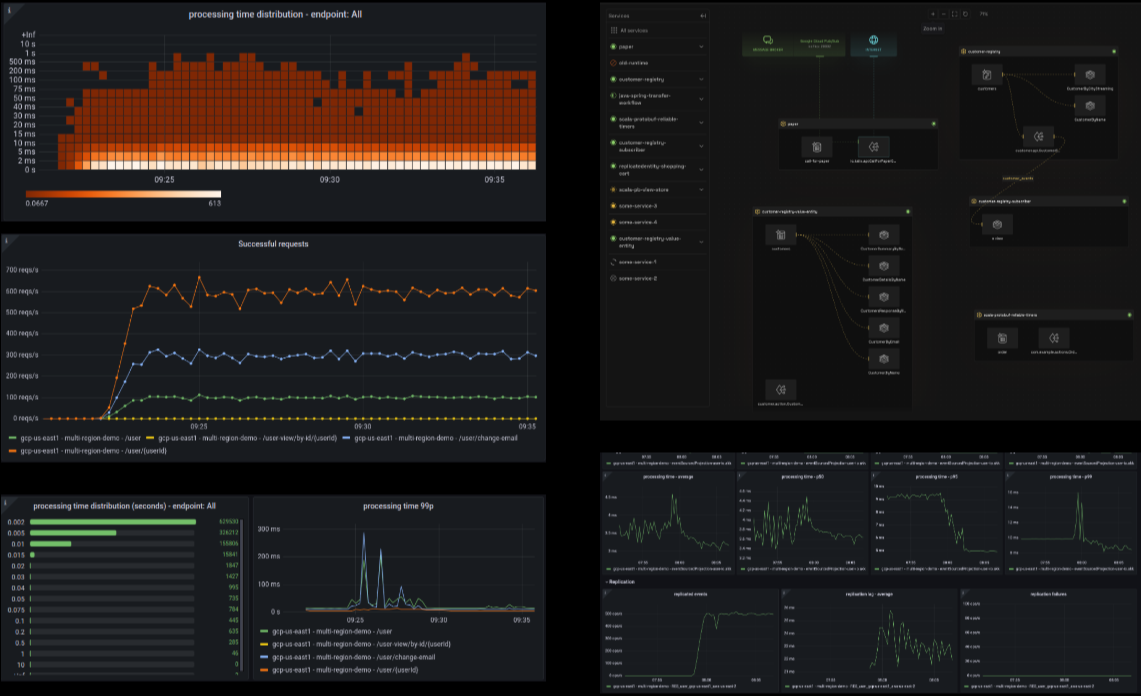Click the Zoom in plus icon on the diagram toolbar

(933, 14)
